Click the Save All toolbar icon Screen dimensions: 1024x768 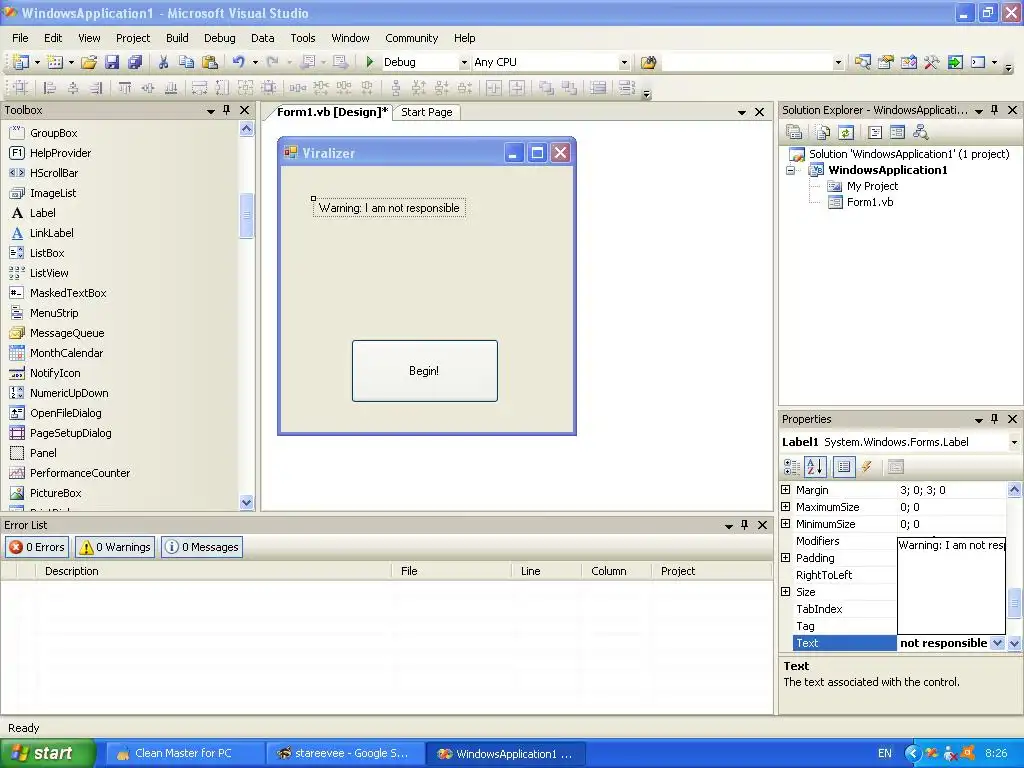[x=135, y=62]
